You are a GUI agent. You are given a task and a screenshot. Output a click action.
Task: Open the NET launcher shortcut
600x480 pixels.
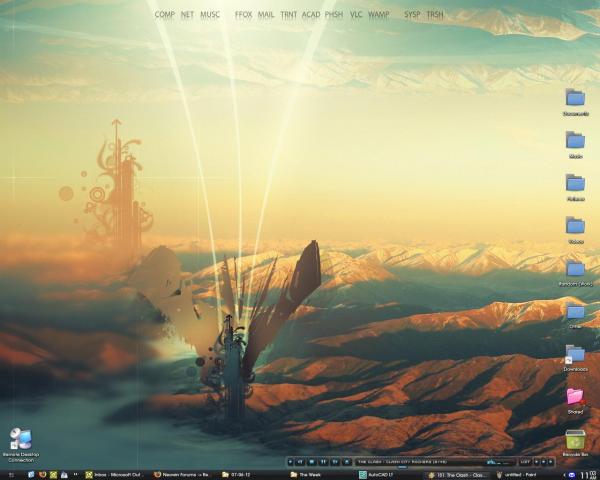coord(187,15)
